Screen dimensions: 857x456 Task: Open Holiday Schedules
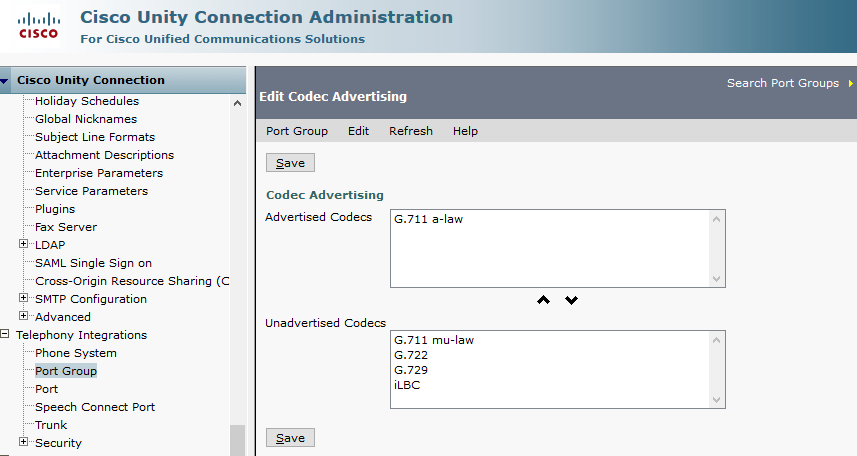(87, 101)
